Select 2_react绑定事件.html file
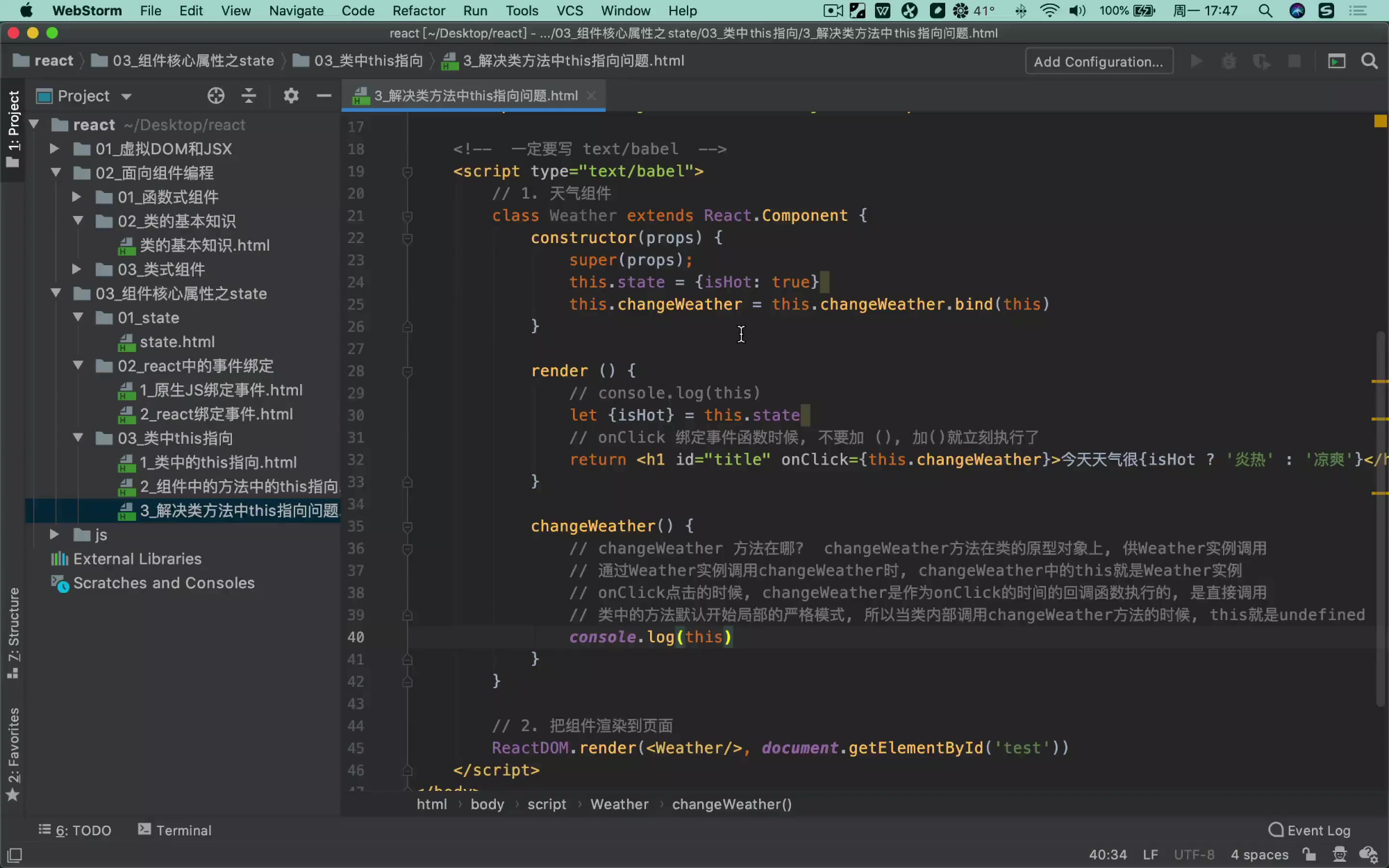This screenshot has height=868, width=1389. coord(206,414)
